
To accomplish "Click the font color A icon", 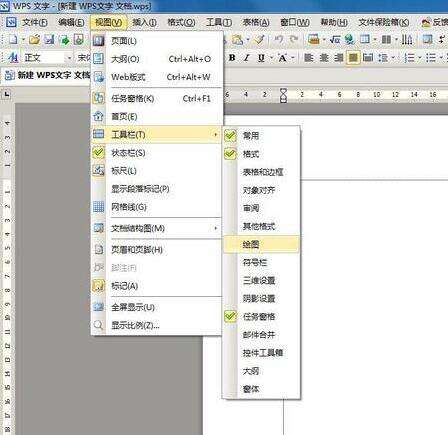I will pos(282,58).
